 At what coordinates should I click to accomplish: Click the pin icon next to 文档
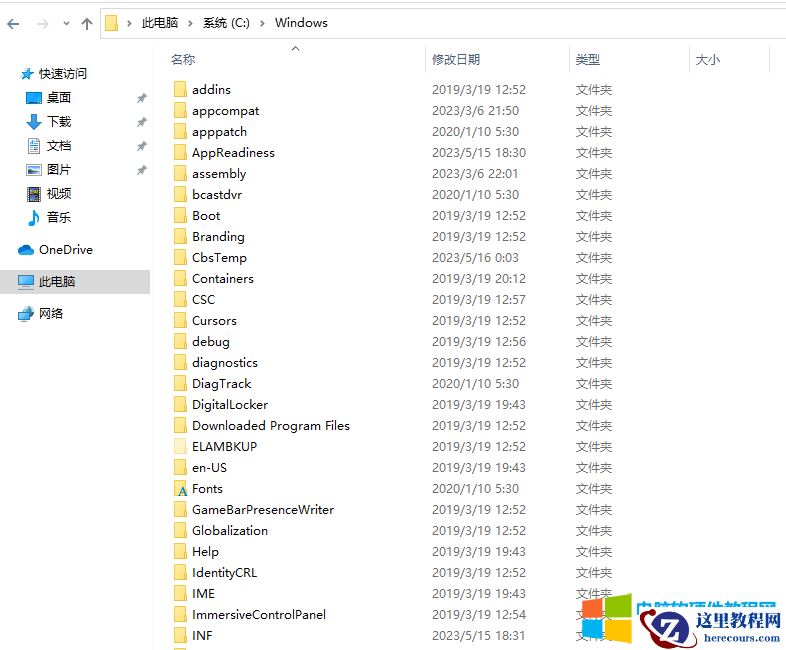pyautogui.click(x=142, y=146)
